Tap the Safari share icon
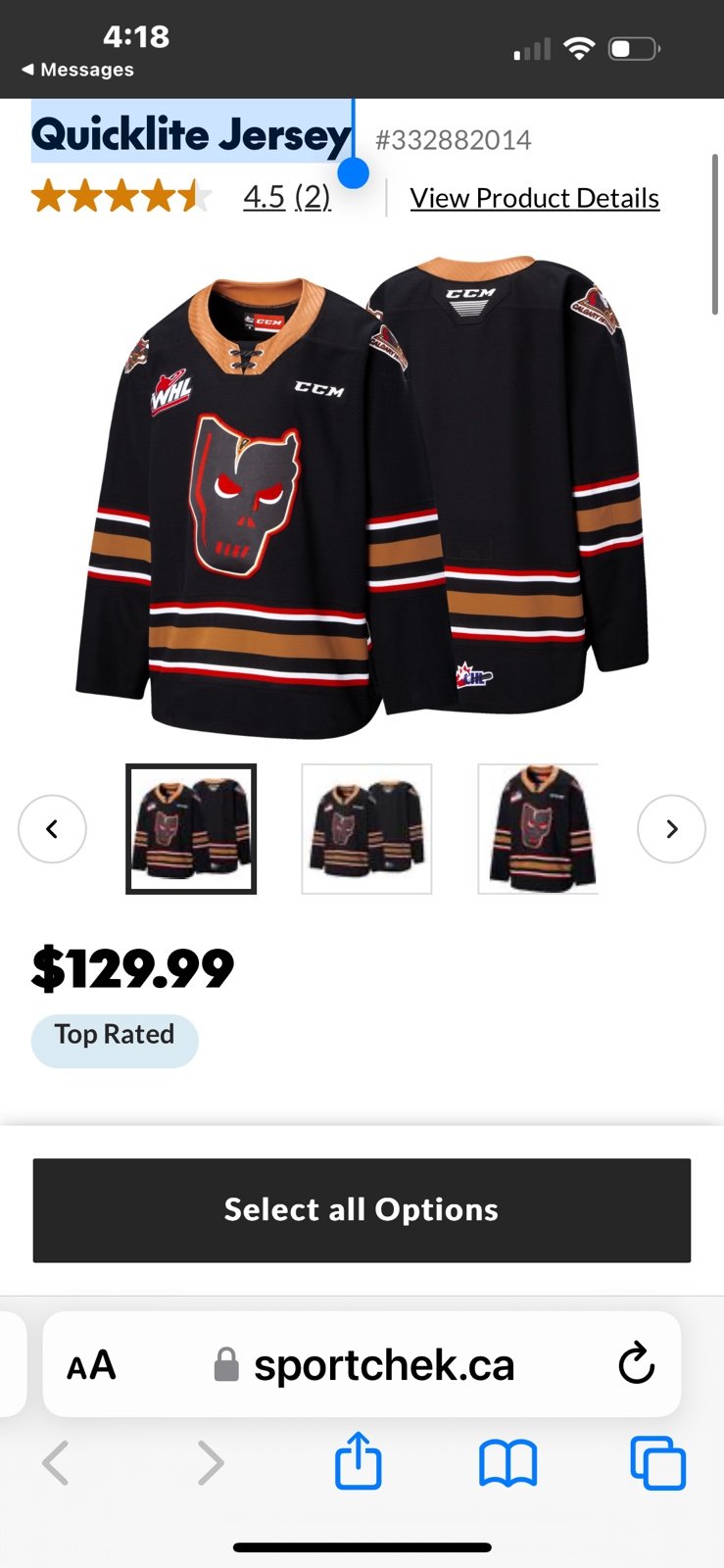This screenshot has width=724, height=1568. click(358, 1461)
